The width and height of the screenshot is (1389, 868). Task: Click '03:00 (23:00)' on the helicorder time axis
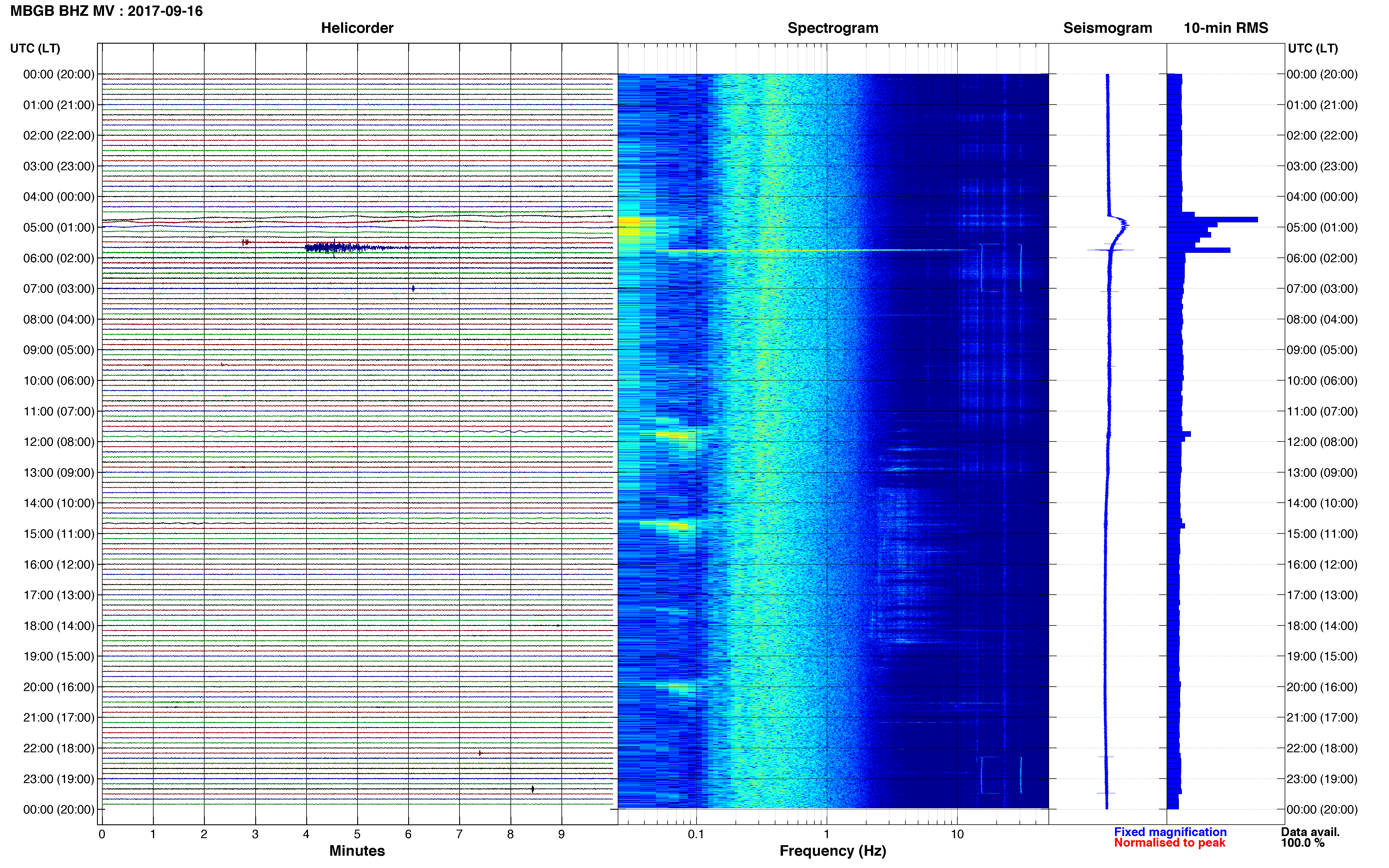[x=59, y=166]
